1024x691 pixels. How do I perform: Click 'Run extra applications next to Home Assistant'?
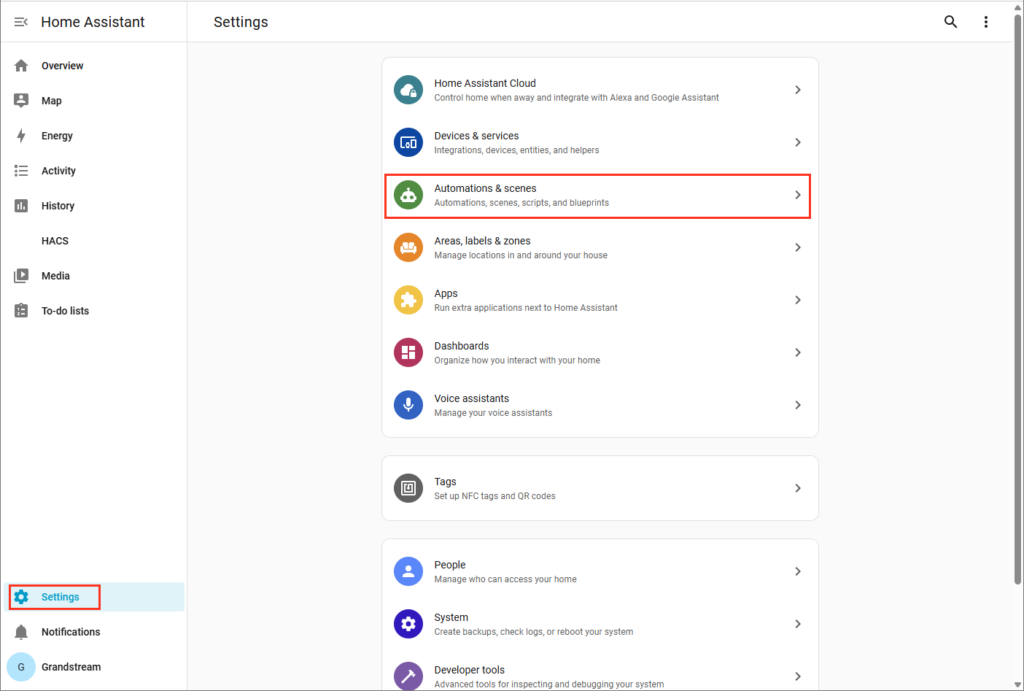[x=525, y=308]
